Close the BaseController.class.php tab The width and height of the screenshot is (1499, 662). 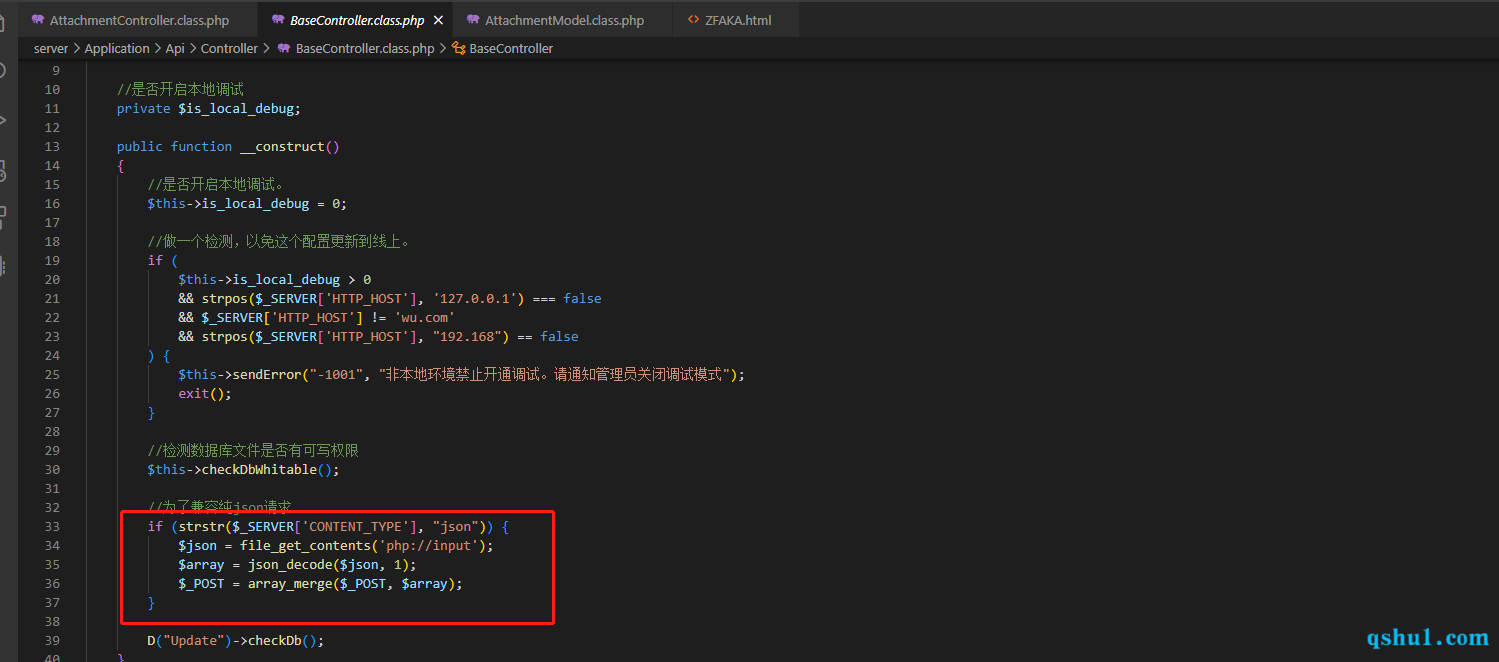coord(438,20)
